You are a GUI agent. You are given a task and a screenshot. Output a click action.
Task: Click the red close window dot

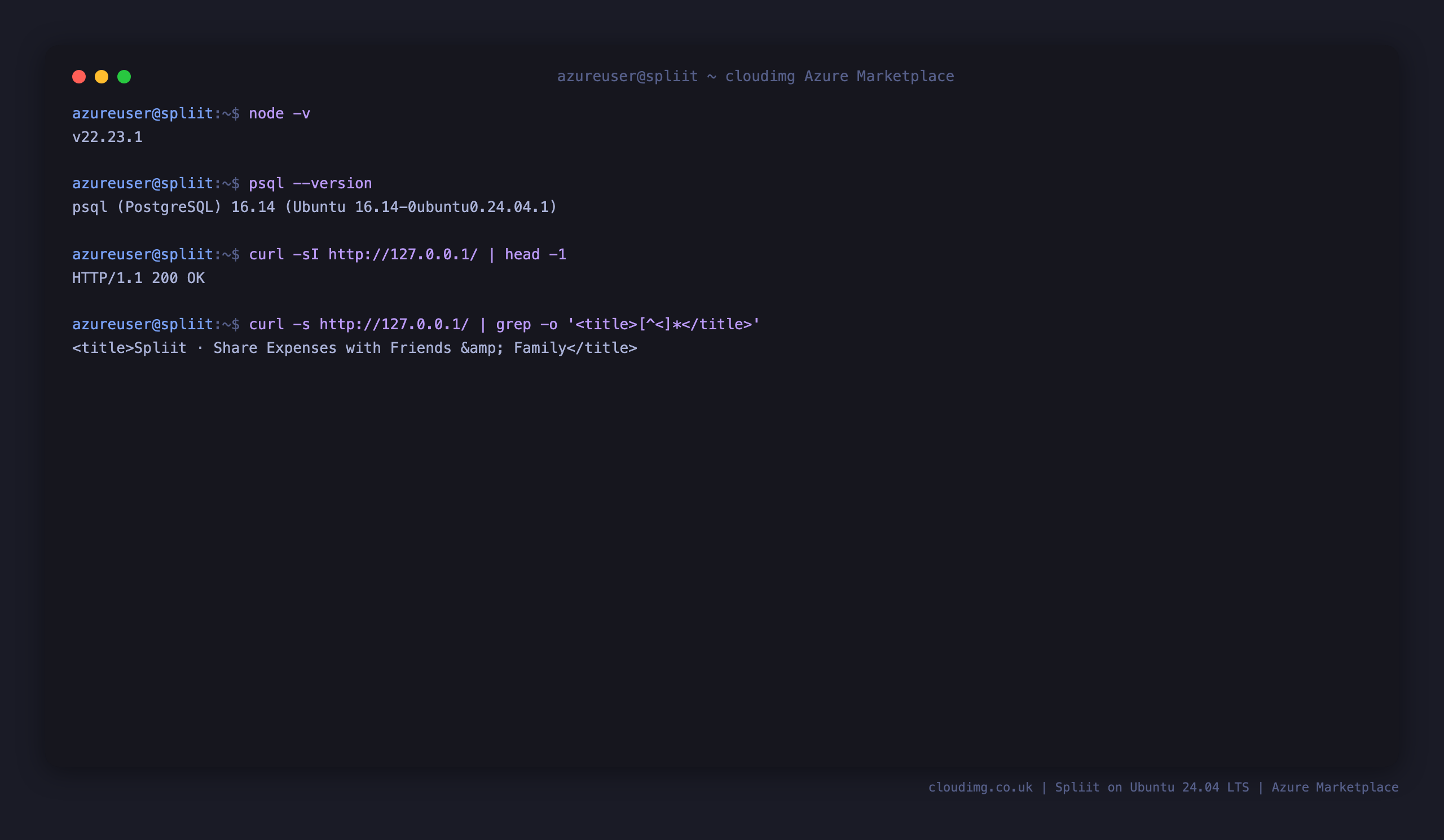tap(79, 77)
